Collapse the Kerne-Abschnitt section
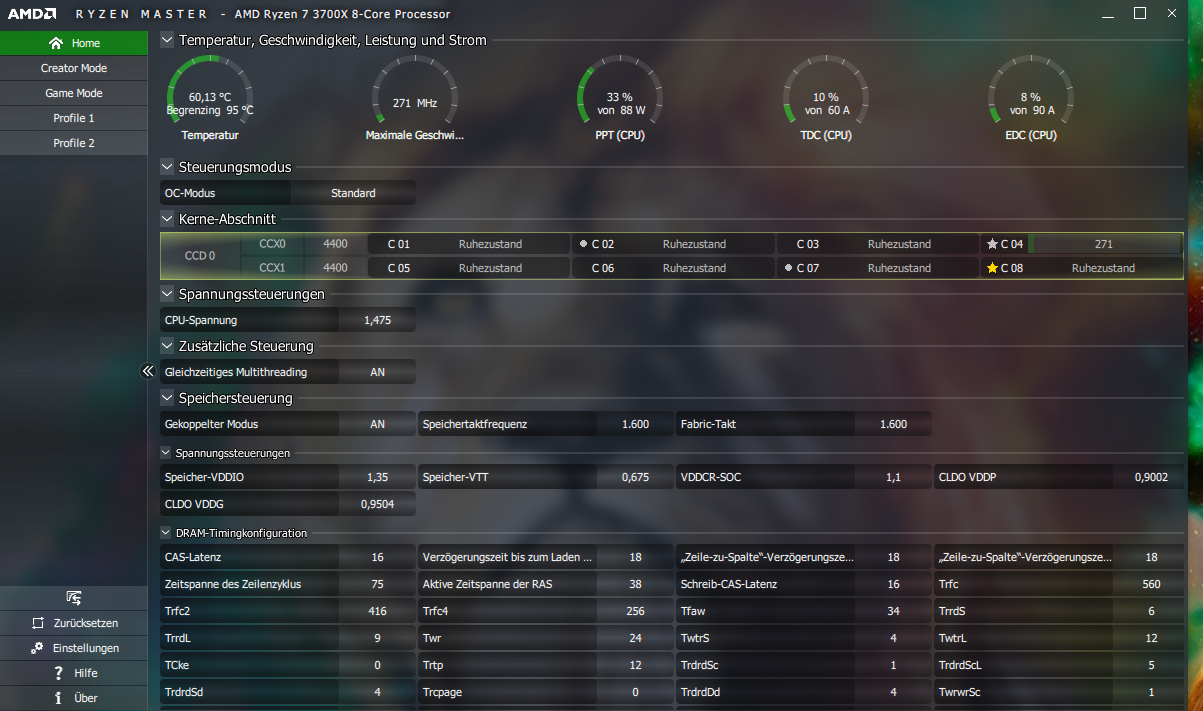Viewport: 1203px width, 711px height. pos(167,219)
